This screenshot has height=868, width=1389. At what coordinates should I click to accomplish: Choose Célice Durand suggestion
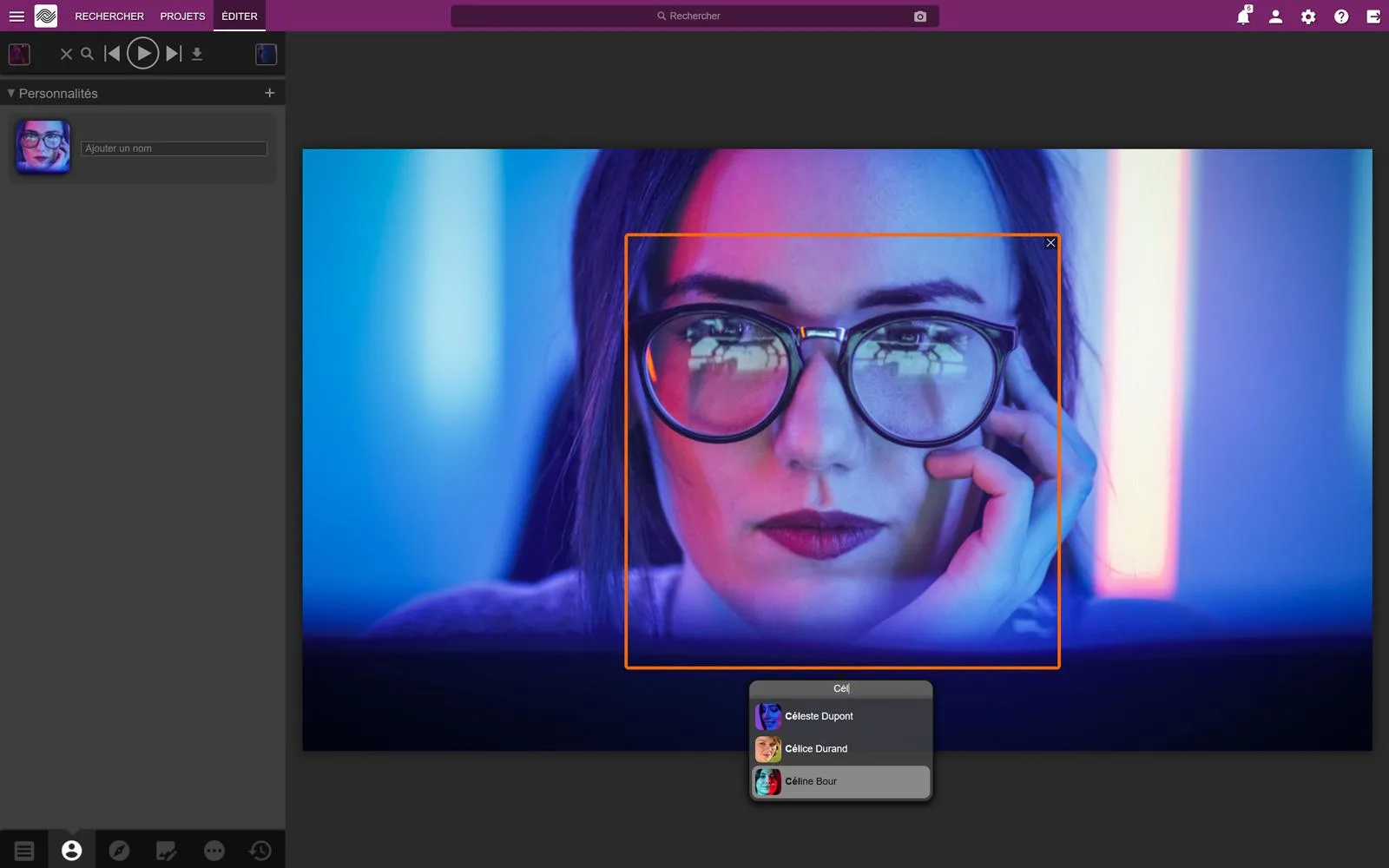point(840,748)
